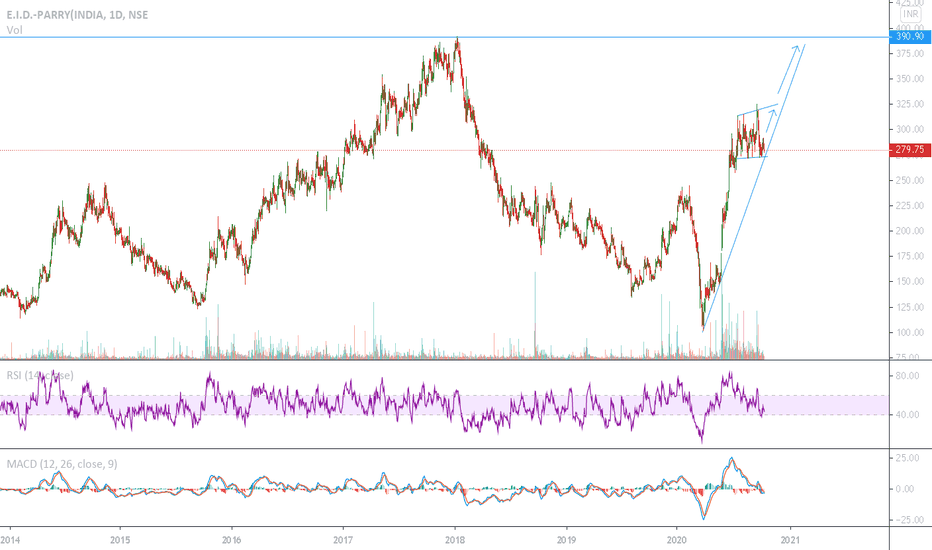Click the RSI (14, close) indicator label
The height and width of the screenshot is (550, 932).
pos(40,375)
